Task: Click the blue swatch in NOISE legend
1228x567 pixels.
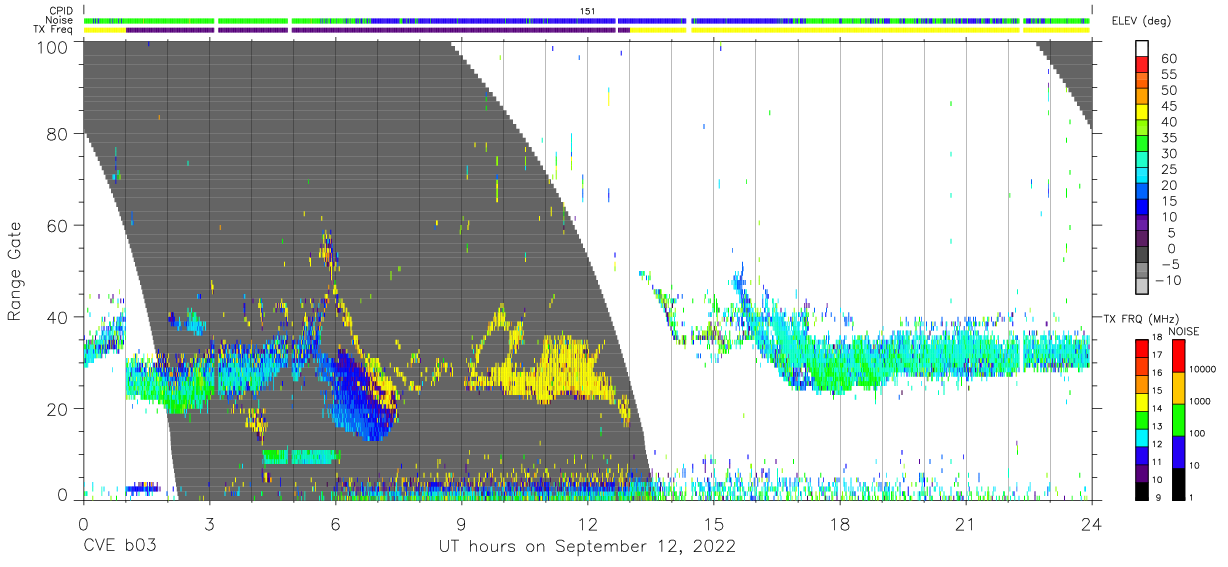Action: pos(1178,451)
